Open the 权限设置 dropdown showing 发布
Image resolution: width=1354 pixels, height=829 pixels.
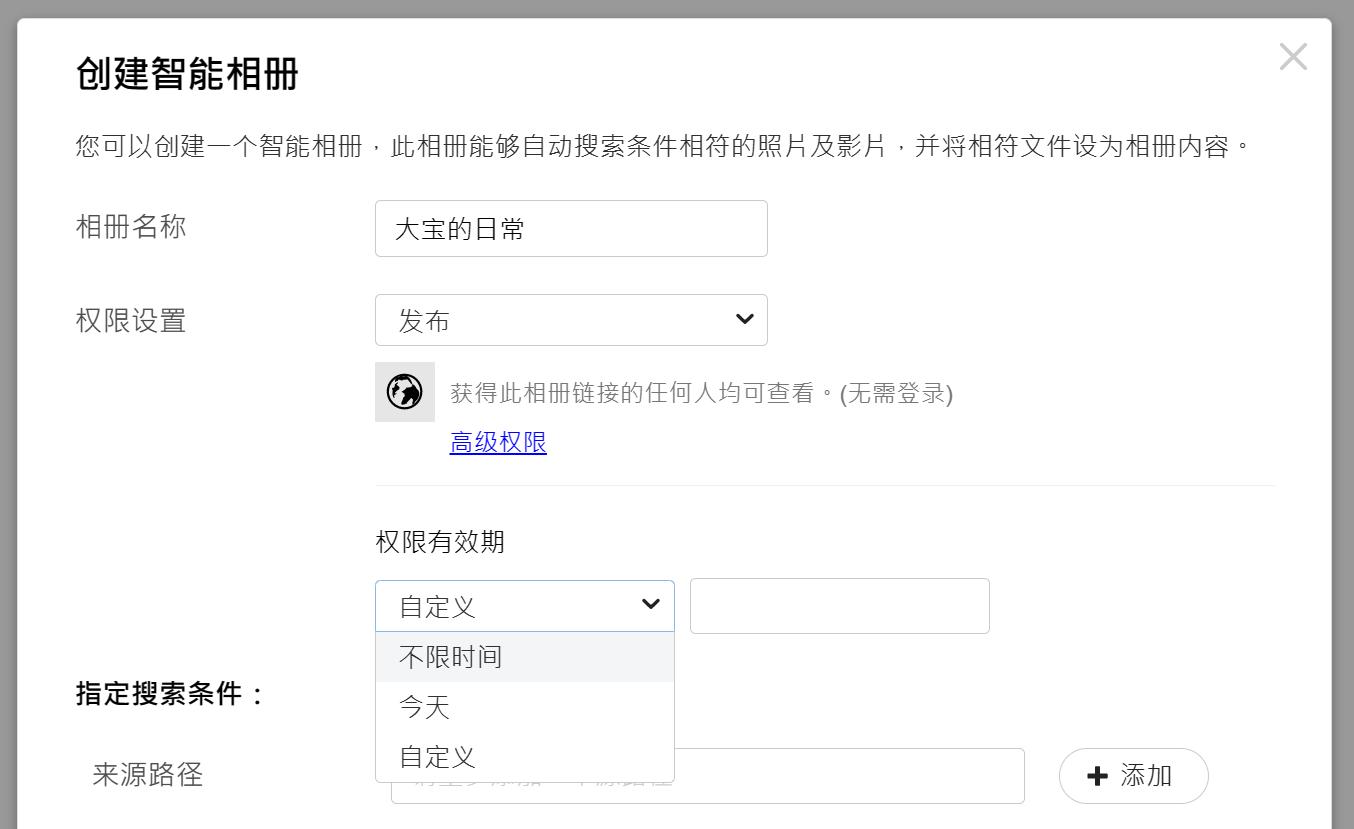coord(571,319)
